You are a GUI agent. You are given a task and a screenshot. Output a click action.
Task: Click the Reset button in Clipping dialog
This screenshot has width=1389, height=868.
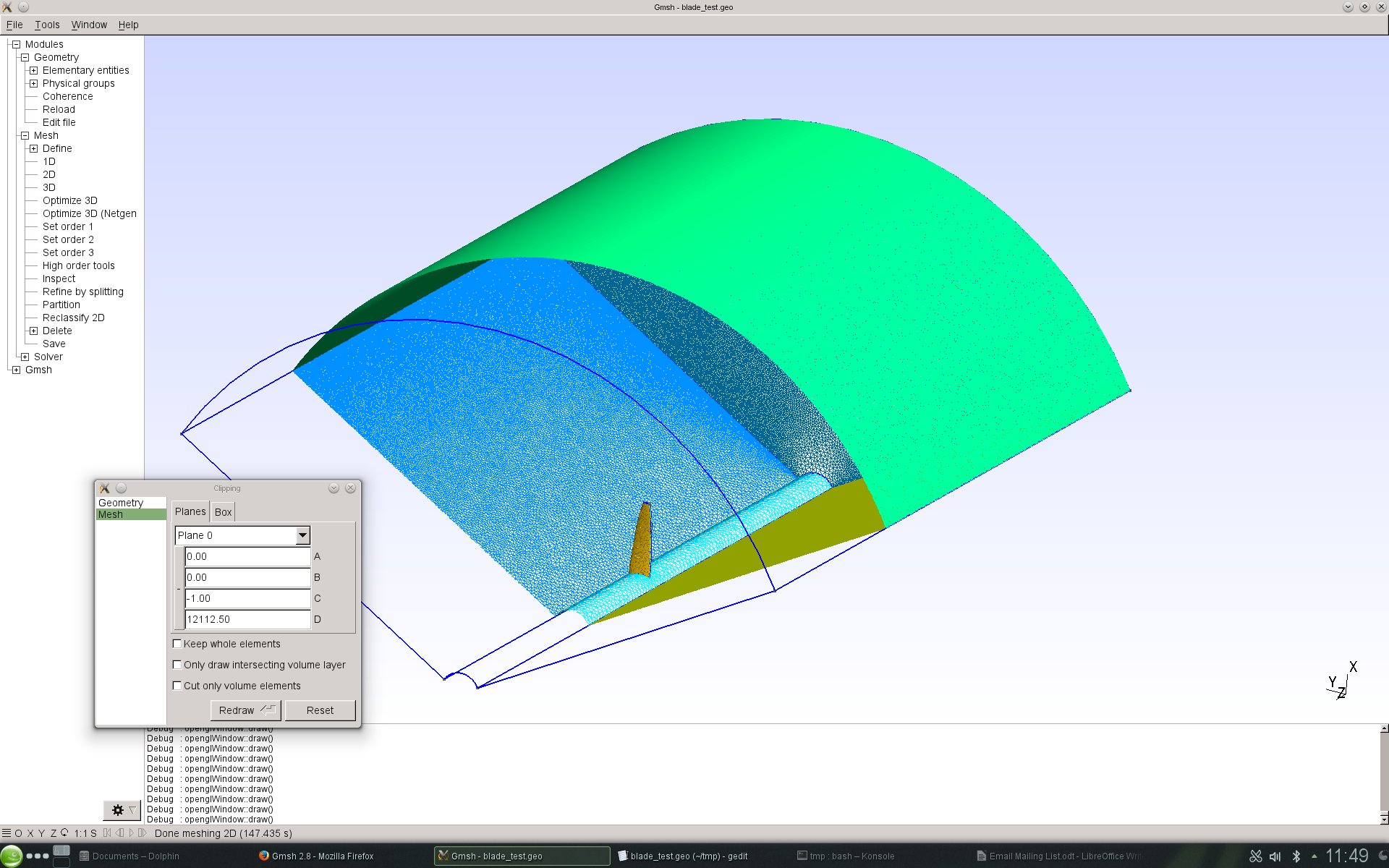pos(320,710)
